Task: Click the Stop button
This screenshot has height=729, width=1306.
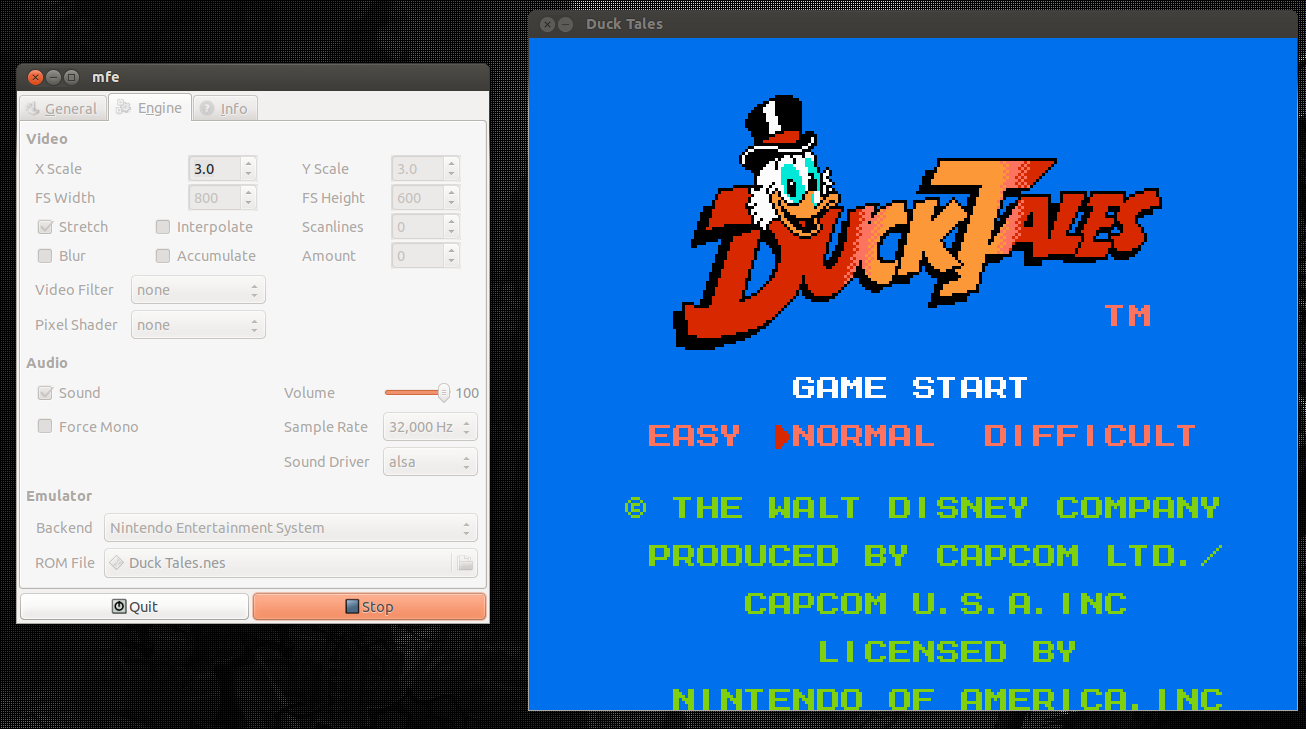Action: [x=369, y=606]
